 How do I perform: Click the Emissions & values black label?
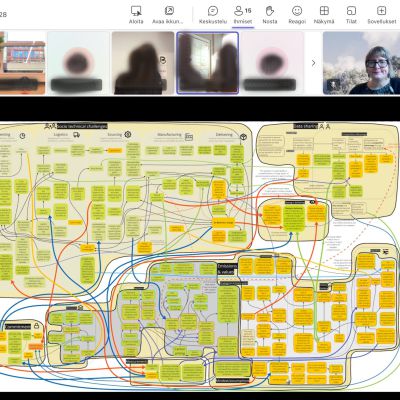click(227, 269)
